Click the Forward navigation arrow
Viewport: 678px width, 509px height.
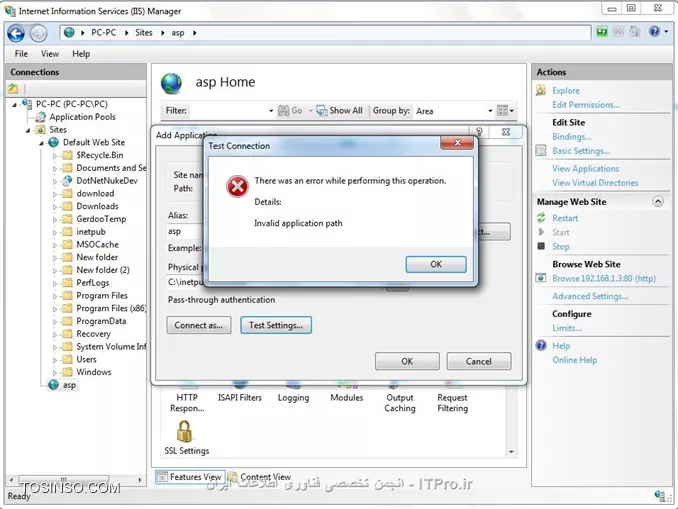tap(38, 33)
